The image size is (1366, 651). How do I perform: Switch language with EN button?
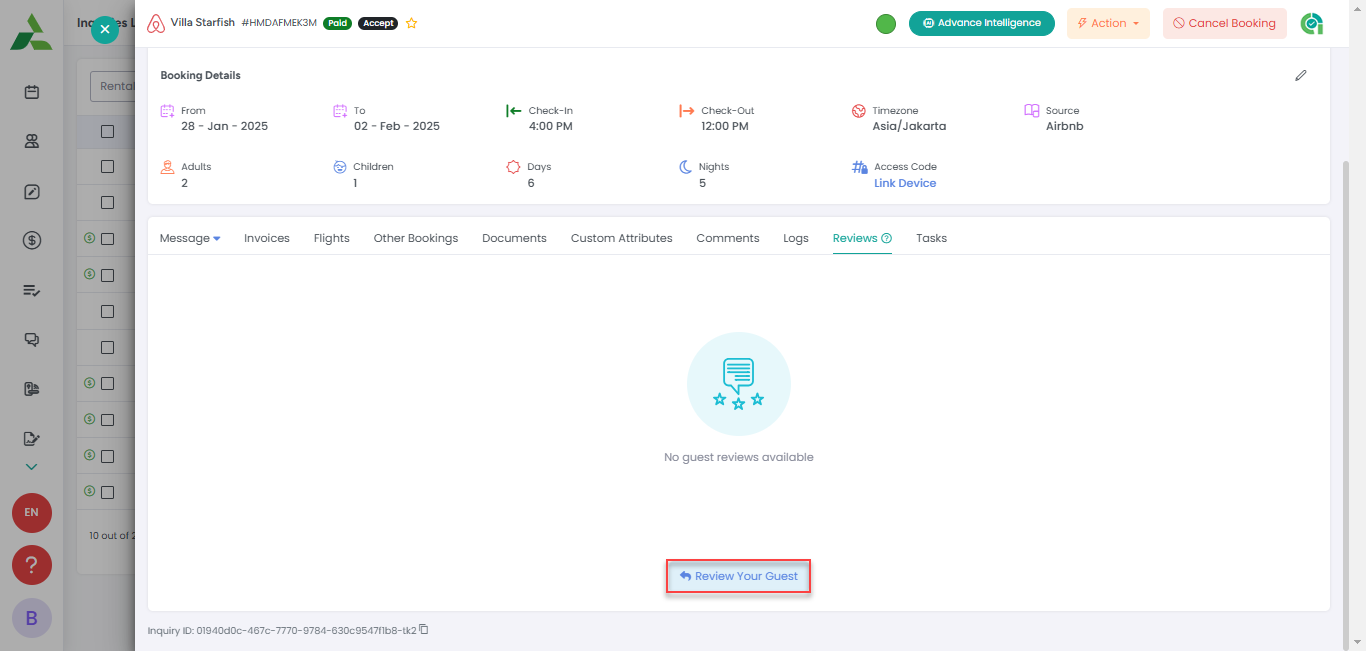[x=32, y=513]
